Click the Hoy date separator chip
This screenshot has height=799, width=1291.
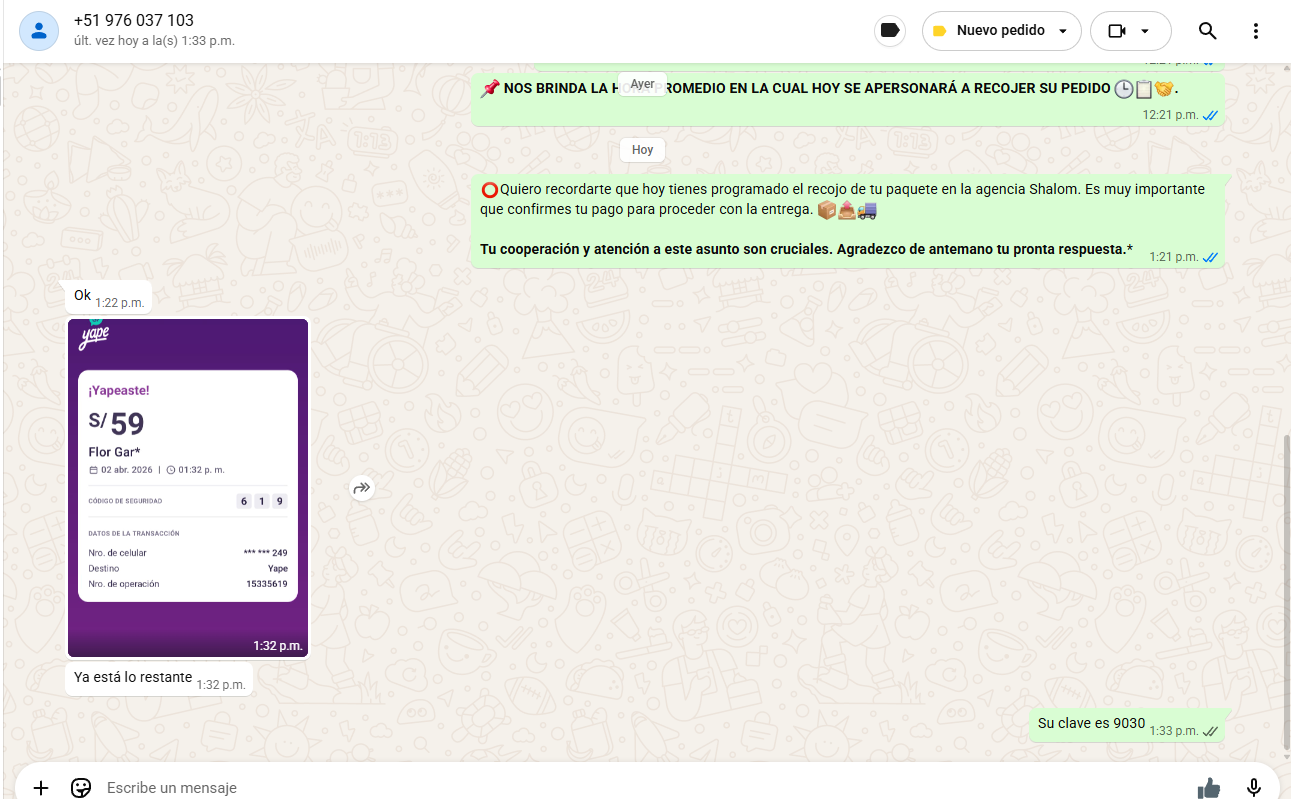click(x=642, y=150)
